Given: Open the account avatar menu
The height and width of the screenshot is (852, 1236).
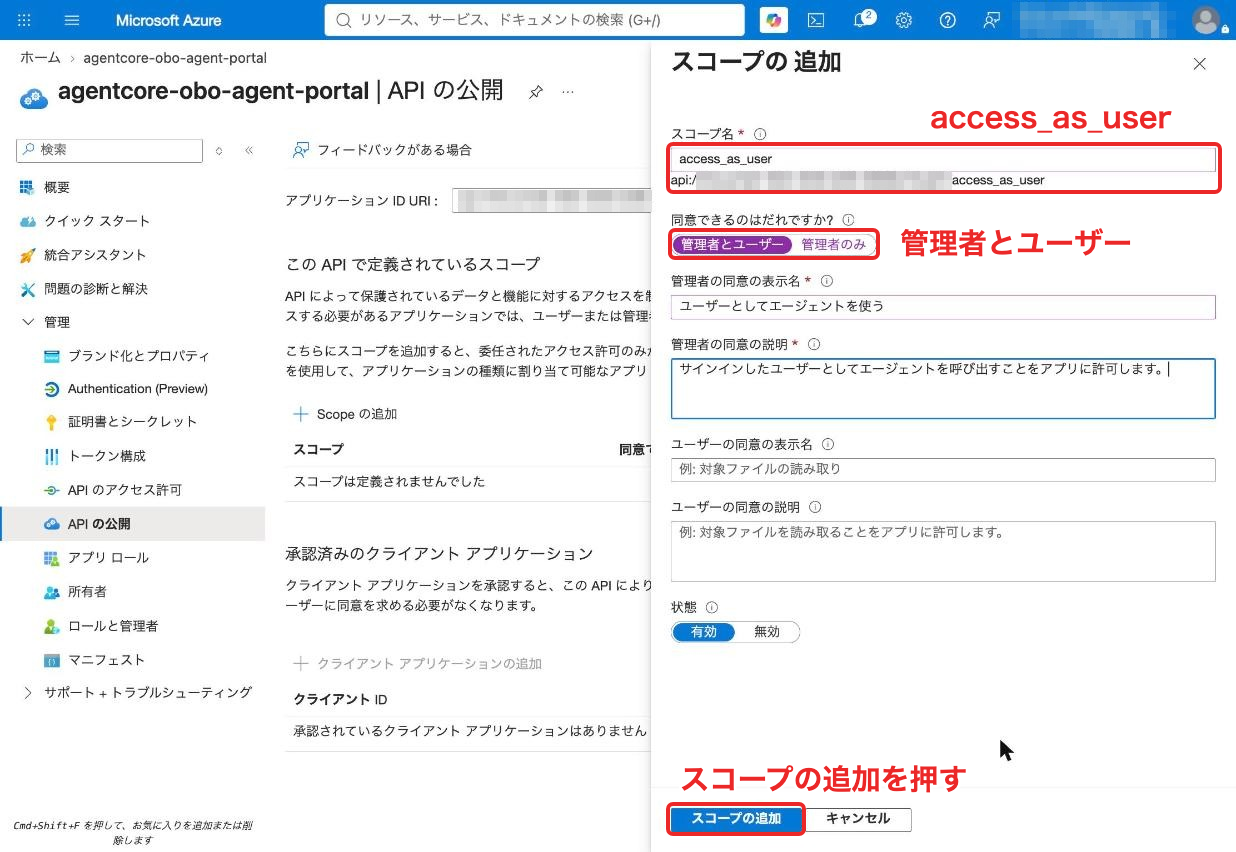Looking at the screenshot, I should click(x=1207, y=20).
